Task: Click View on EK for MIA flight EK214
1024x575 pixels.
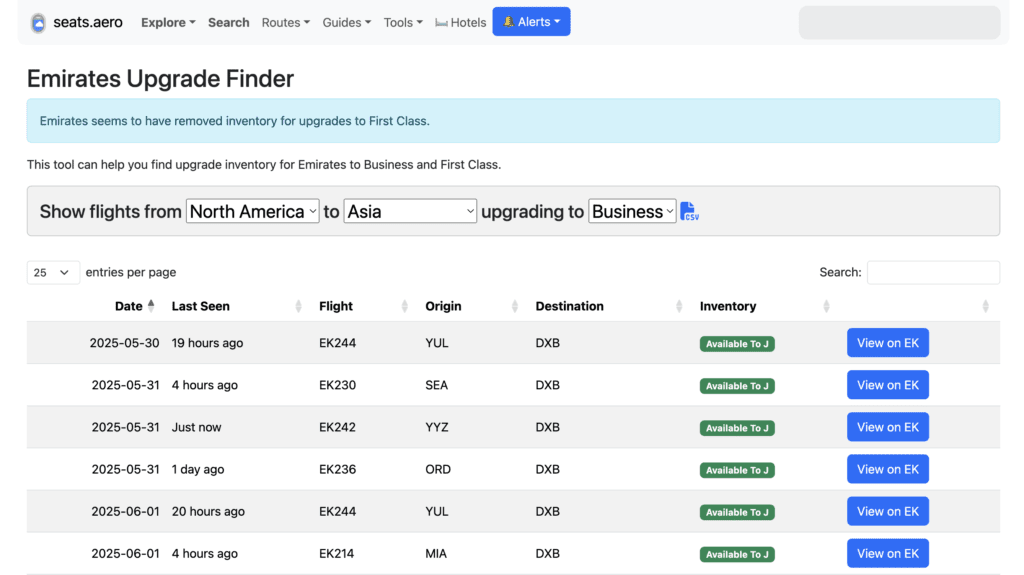Action: coord(888,553)
